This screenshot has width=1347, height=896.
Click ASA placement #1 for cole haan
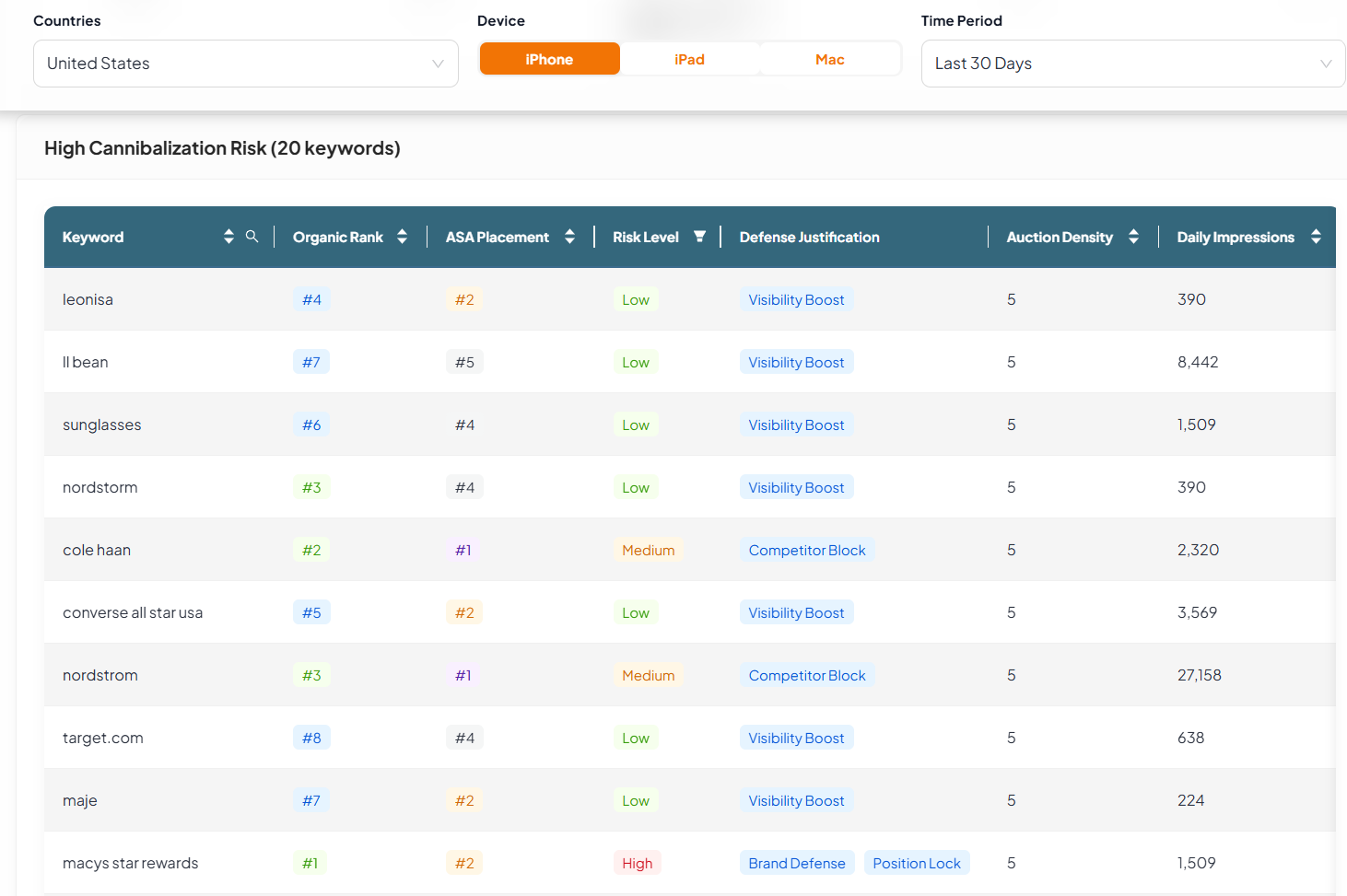463,550
